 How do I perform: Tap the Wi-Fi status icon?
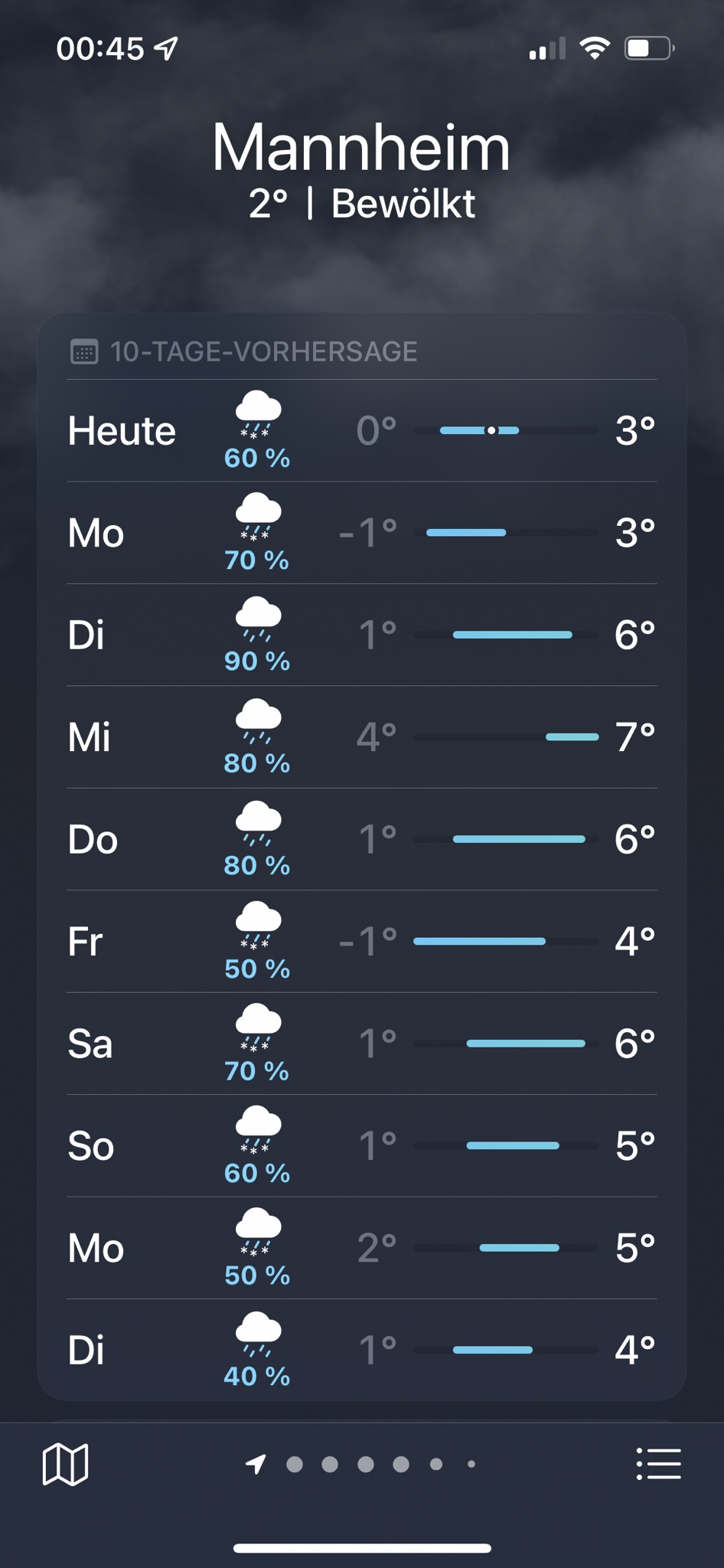(594, 48)
